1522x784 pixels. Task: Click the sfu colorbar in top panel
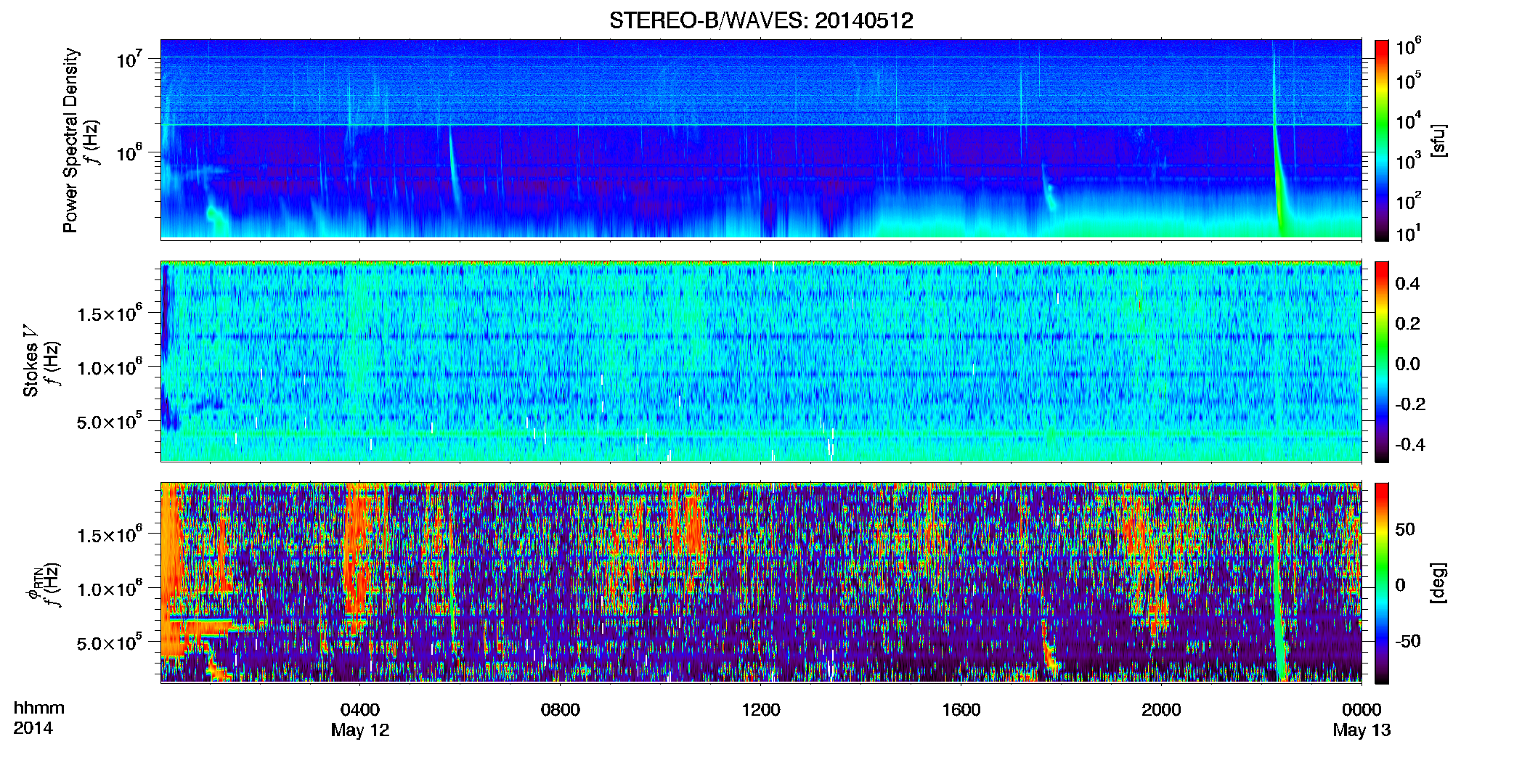[x=1382, y=139]
